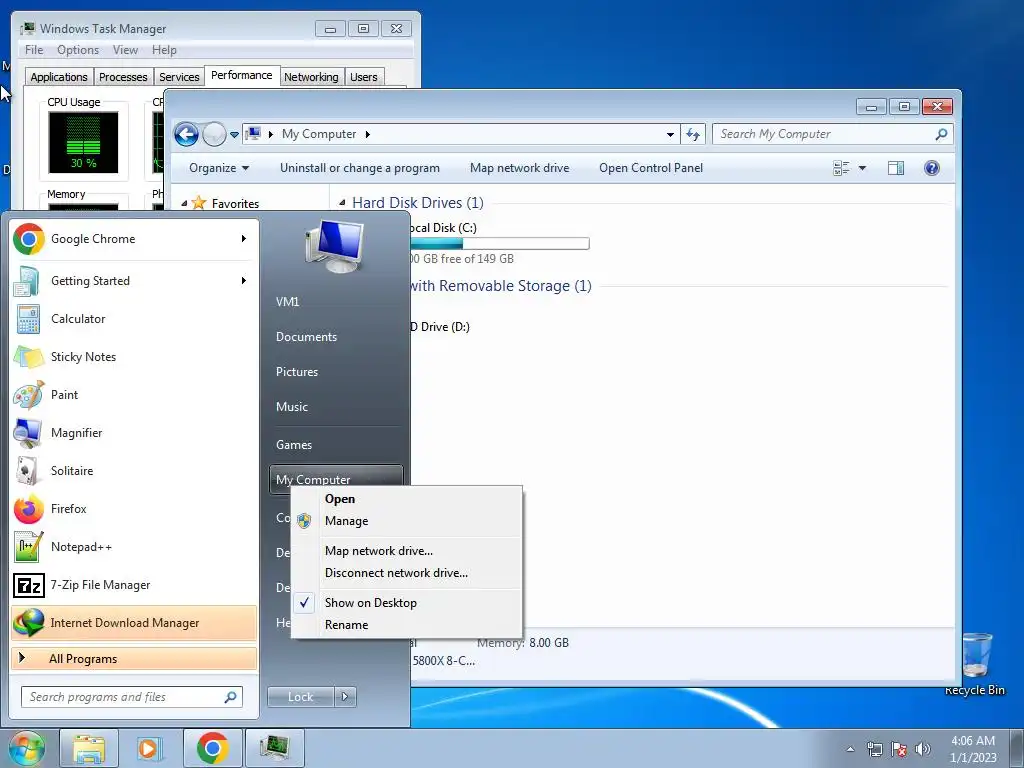Open the Task Manager Options menu

coord(78,50)
